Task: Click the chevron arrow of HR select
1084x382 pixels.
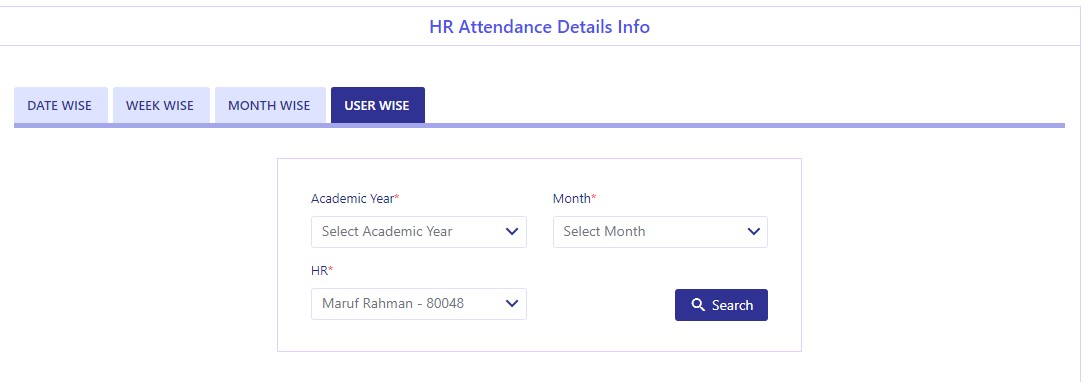Action: (x=512, y=303)
